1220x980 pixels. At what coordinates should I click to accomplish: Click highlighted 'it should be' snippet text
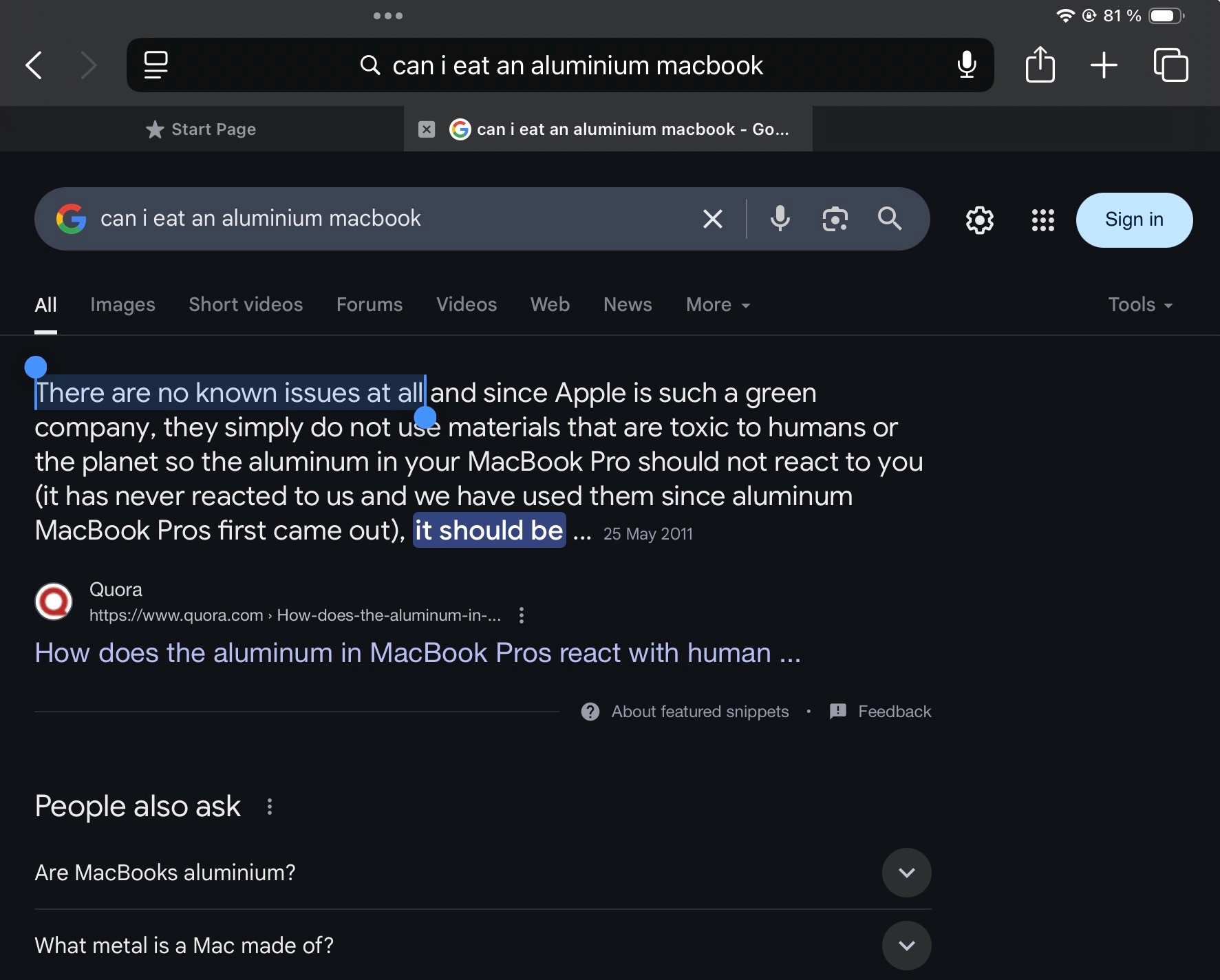point(489,531)
